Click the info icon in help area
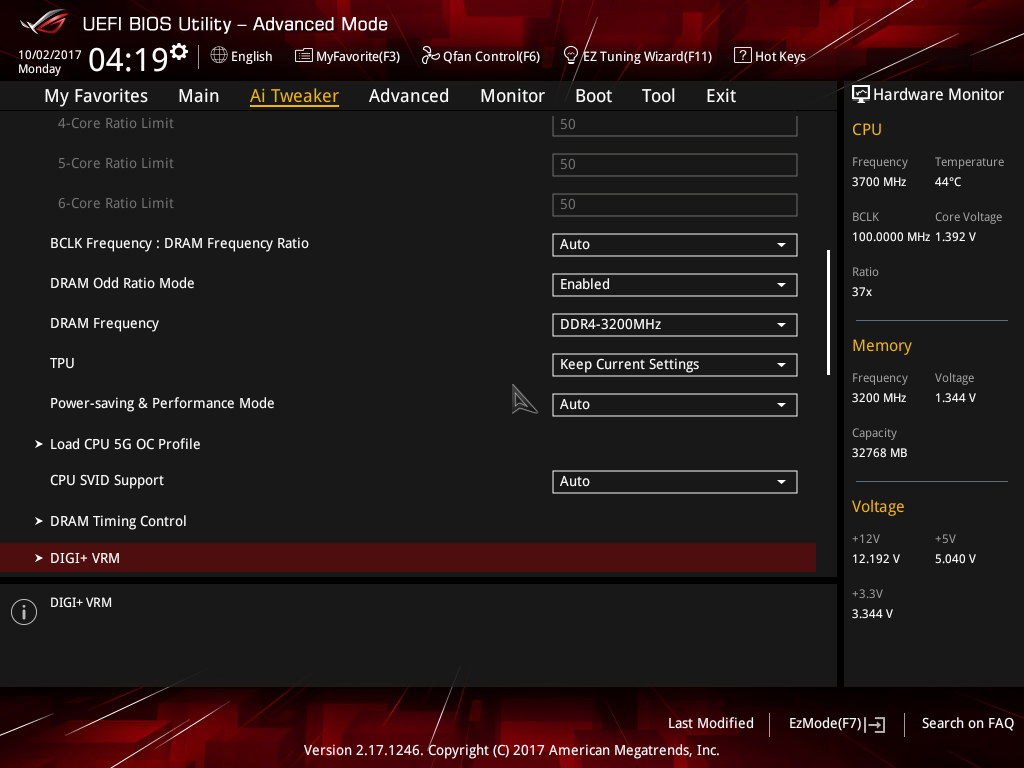1024x768 pixels. [x=24, y=612]
